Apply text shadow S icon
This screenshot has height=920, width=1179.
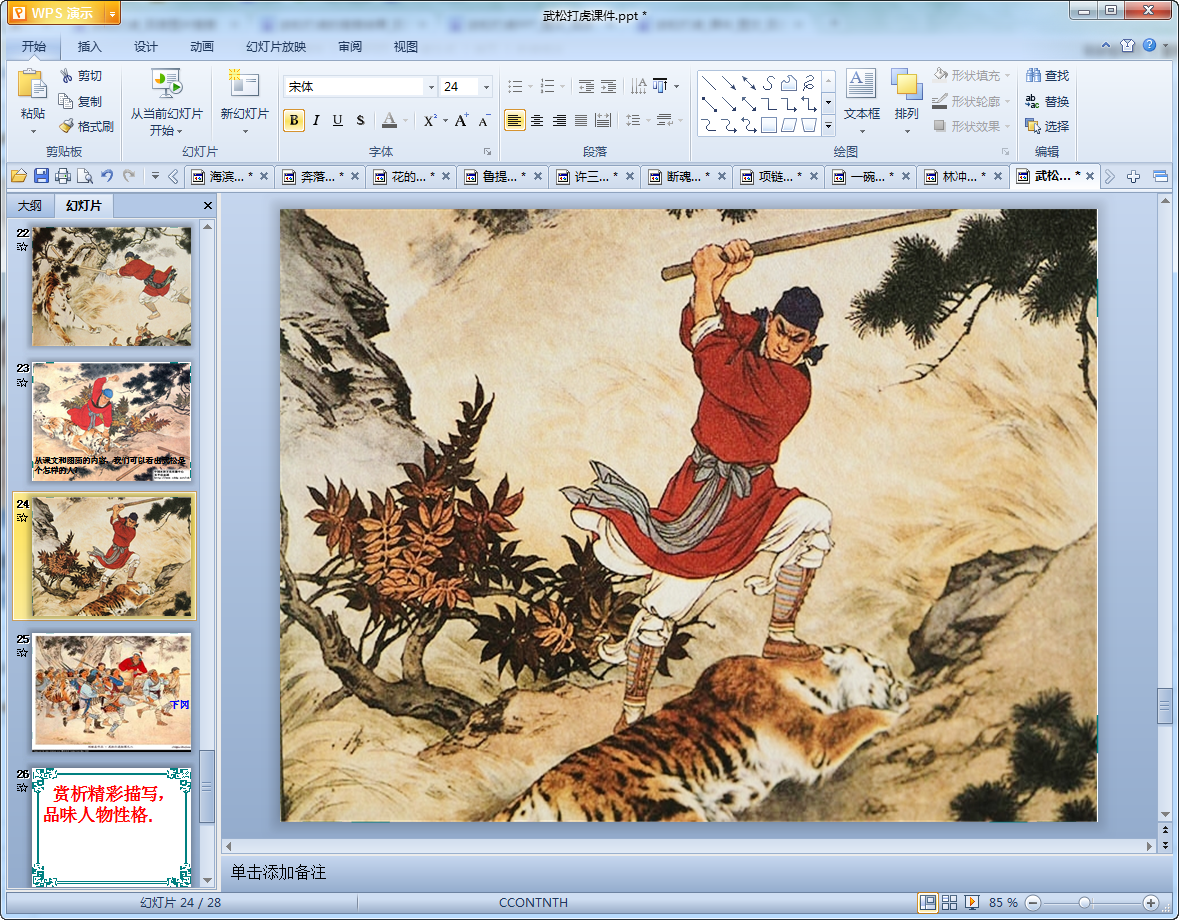tap(360, 120)
